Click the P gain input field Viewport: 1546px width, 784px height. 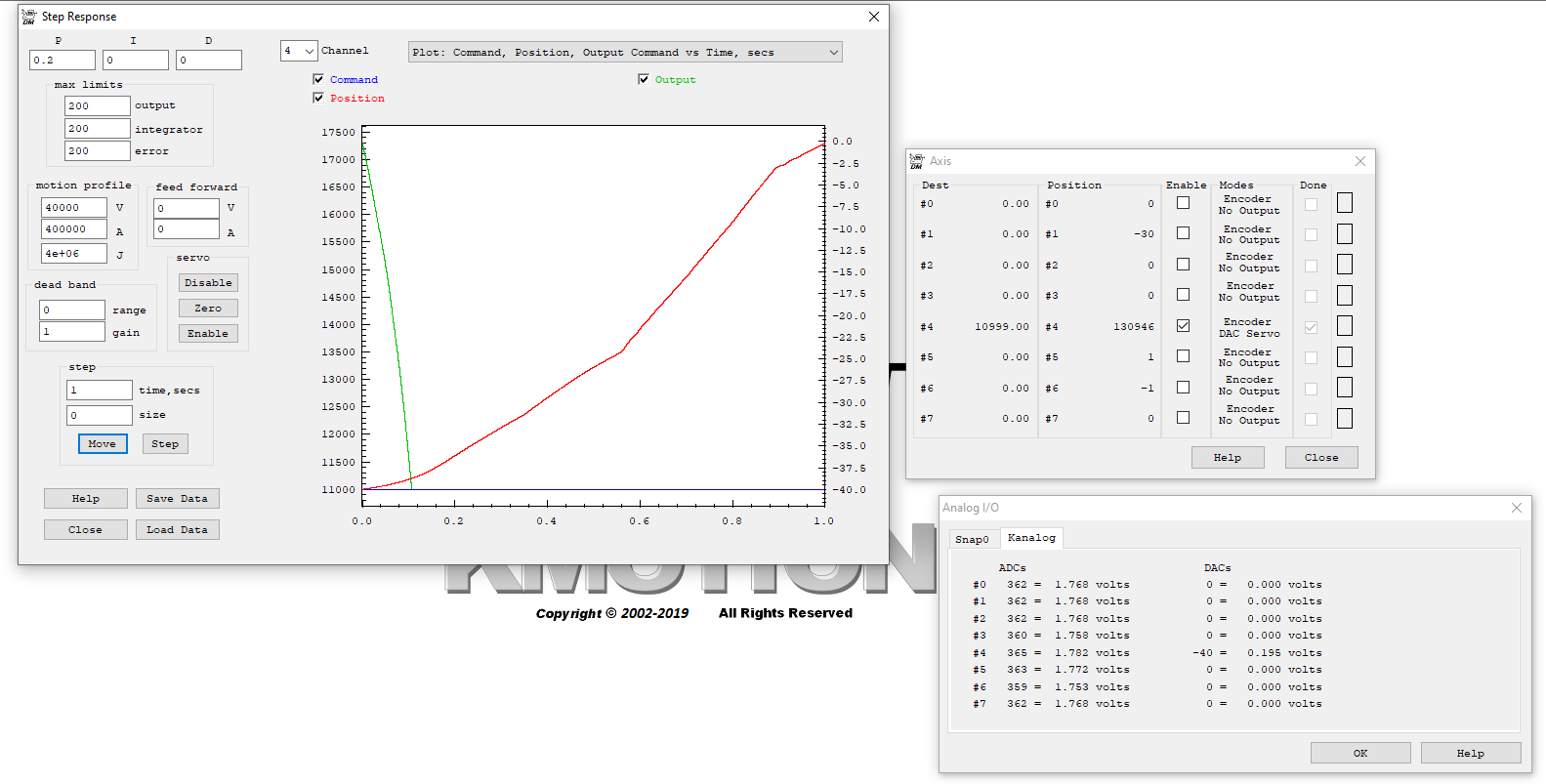pos(63,61)
